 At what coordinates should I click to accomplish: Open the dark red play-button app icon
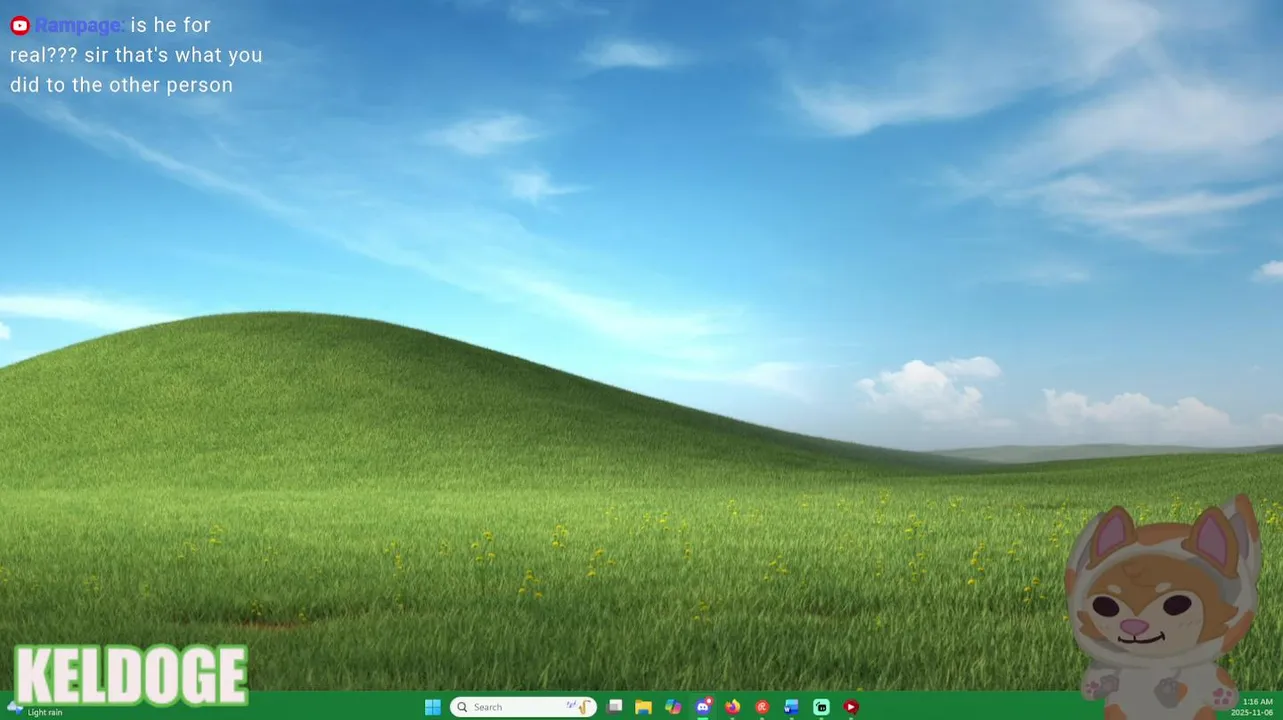851,707
